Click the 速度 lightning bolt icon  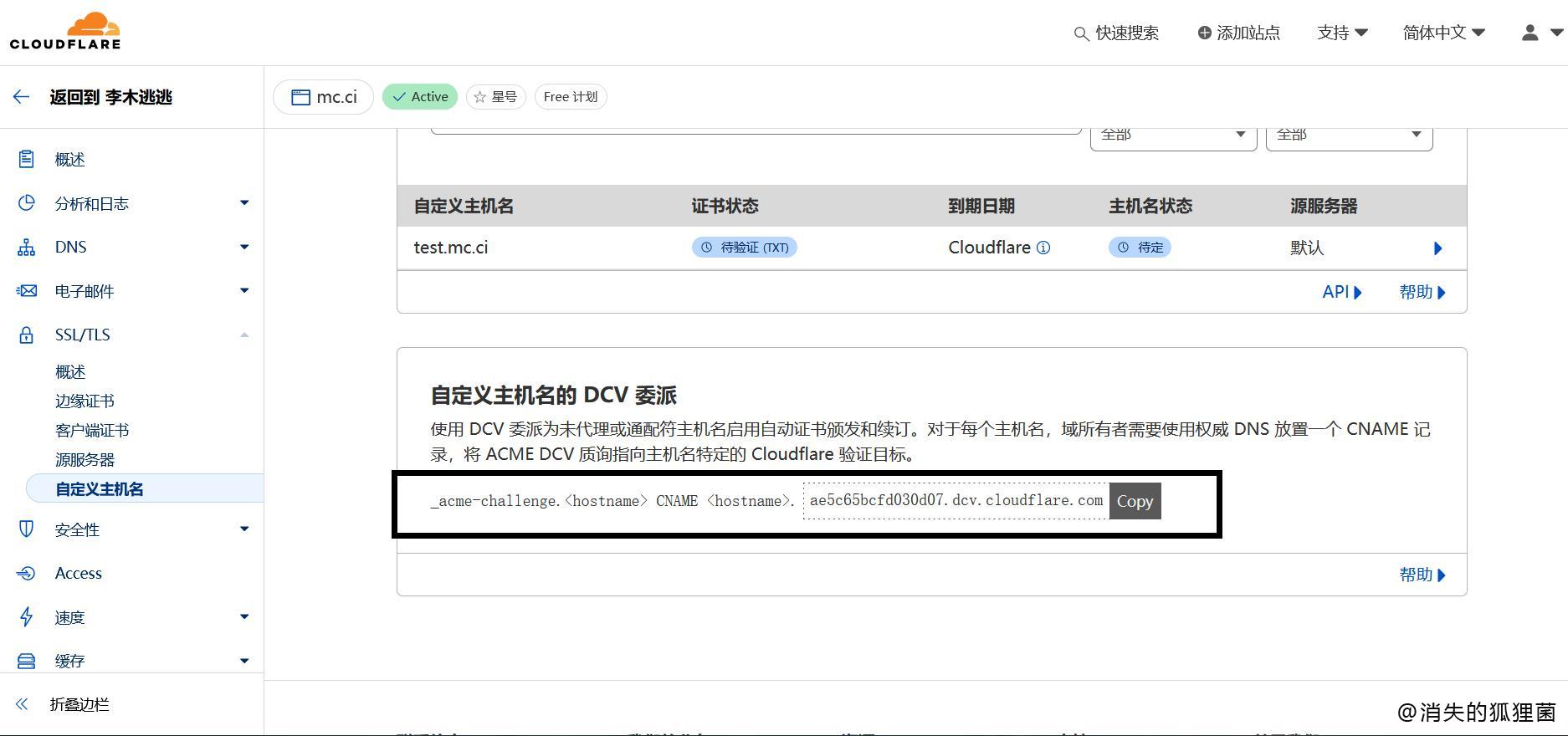[x=26, y=617]
